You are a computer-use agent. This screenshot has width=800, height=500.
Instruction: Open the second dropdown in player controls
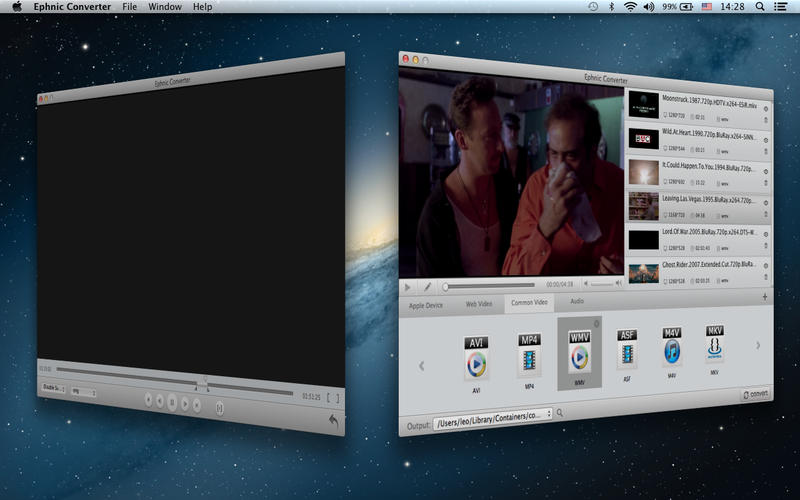coord(84,392)
